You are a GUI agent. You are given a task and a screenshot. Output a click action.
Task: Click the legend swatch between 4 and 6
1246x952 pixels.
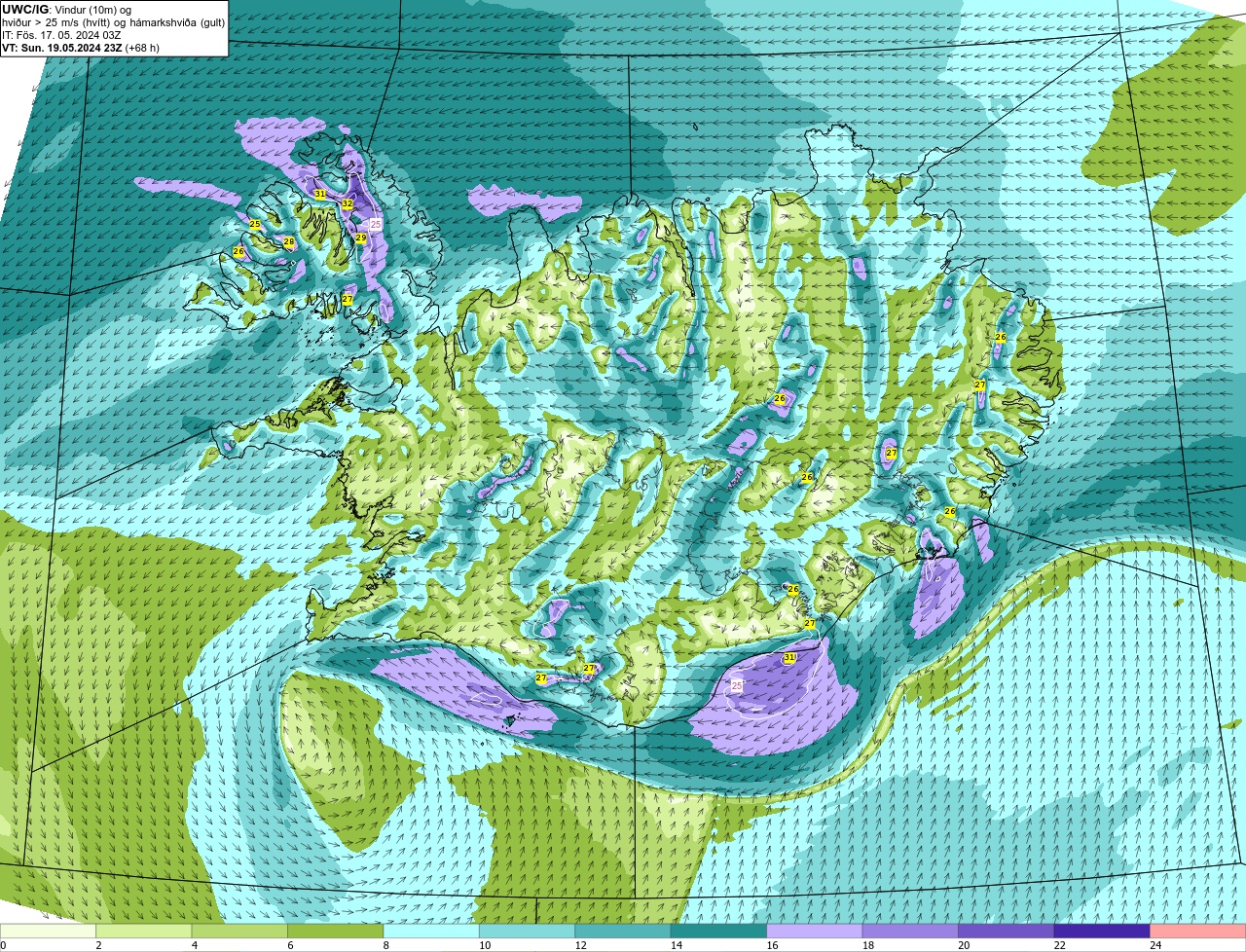click(240, 932)
